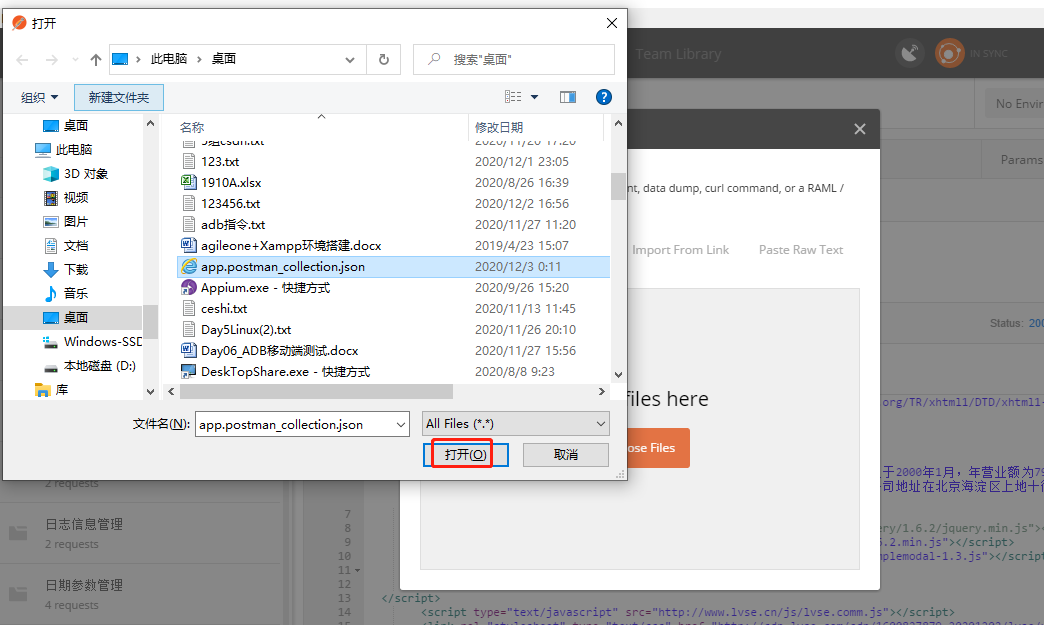Click the satellite interceptor icon in Postman

(x=910, y=53)
